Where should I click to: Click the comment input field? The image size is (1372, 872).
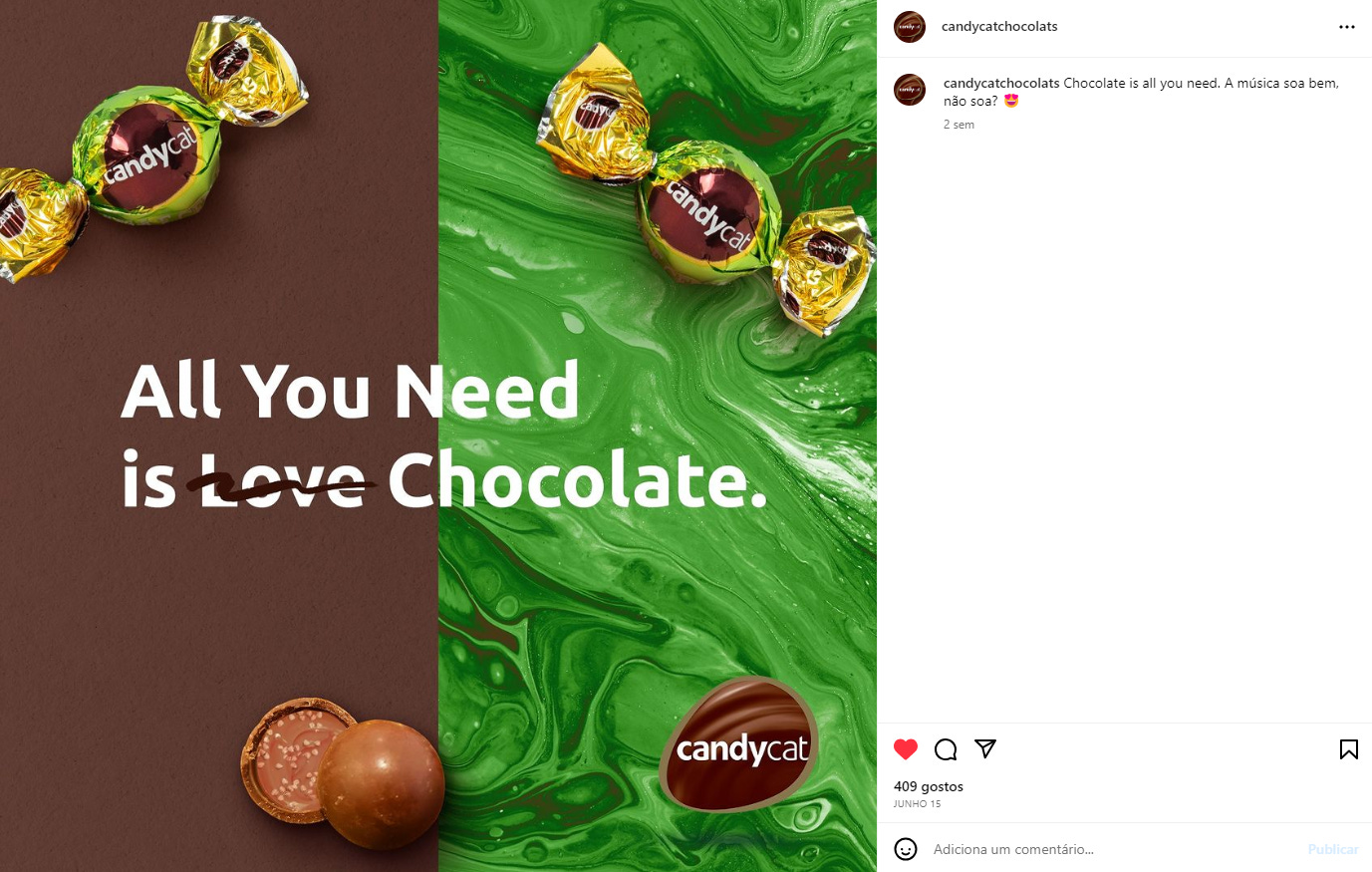click(1114, 849)
